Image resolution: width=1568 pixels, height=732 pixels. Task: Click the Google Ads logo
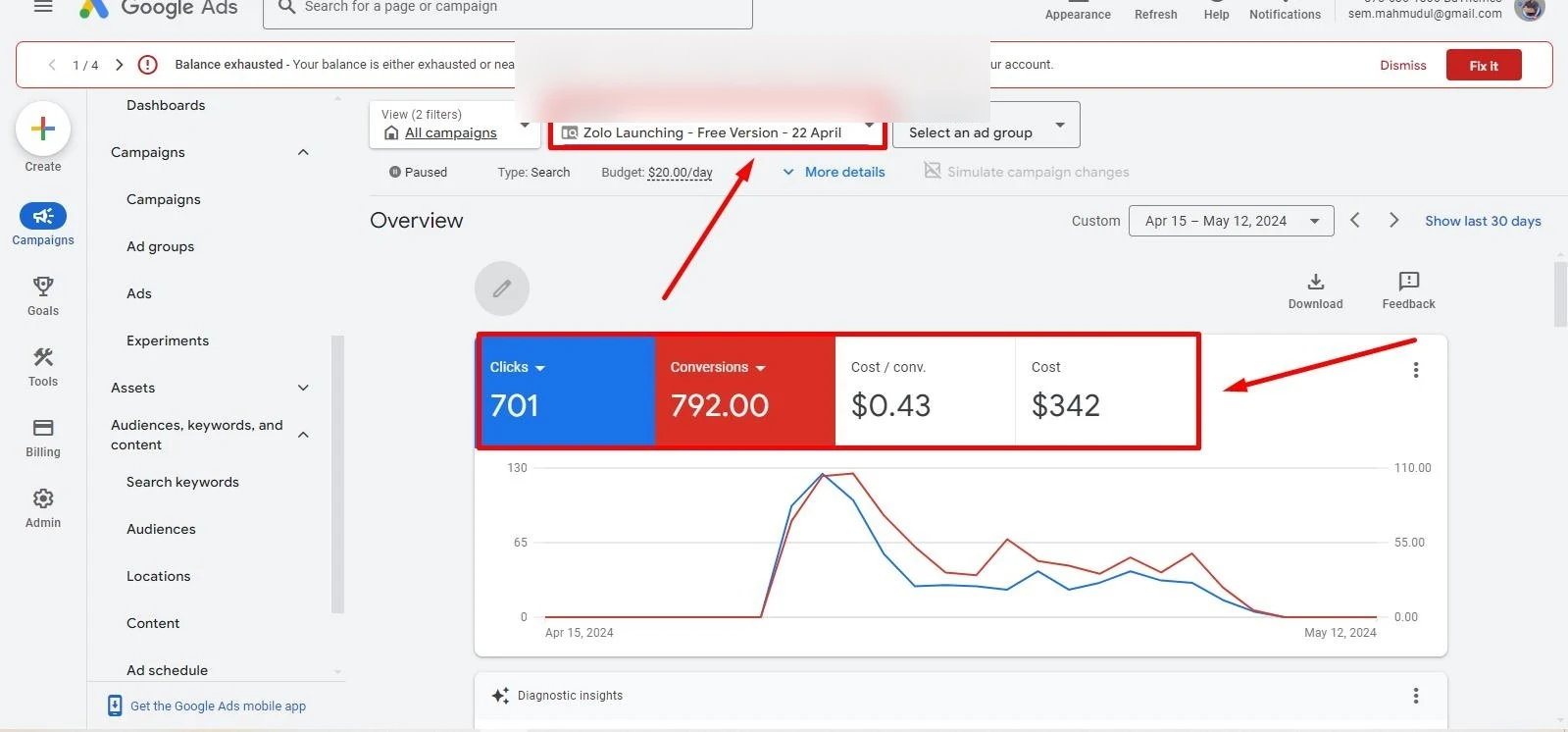(159, 9)
